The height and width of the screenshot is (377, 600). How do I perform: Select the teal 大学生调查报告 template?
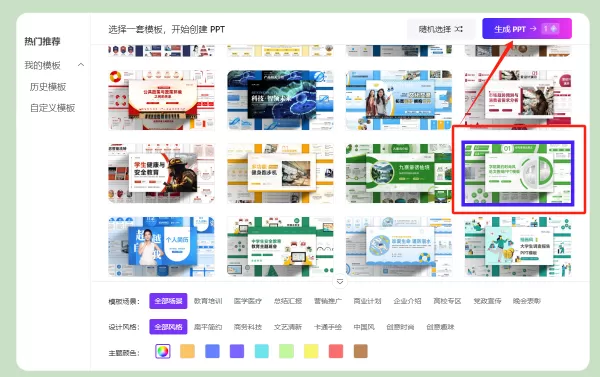click(518, 247)
